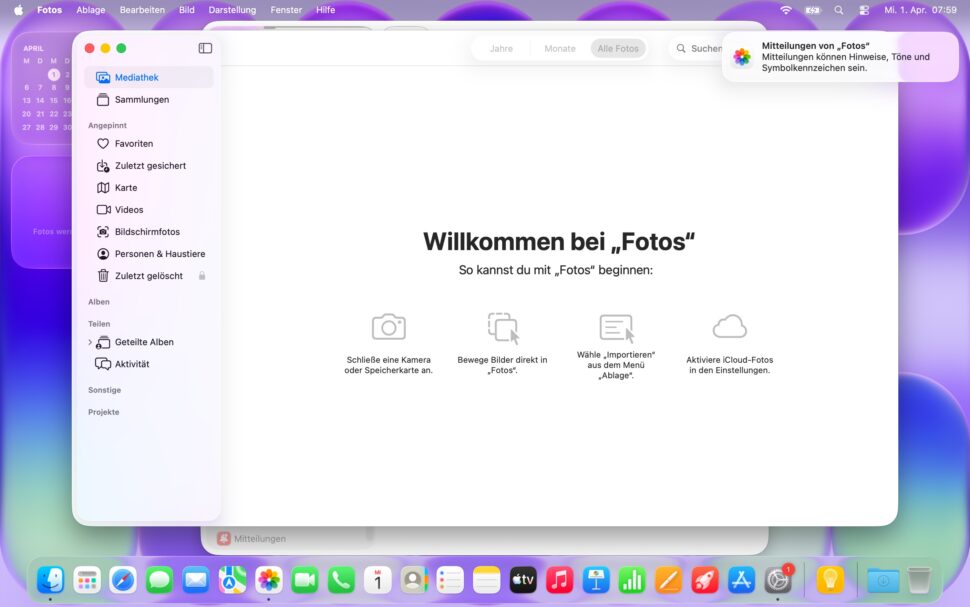This screenshot has height=607, width=970.
Task: Open the Karte map view
Action: [x=125, y=187]
